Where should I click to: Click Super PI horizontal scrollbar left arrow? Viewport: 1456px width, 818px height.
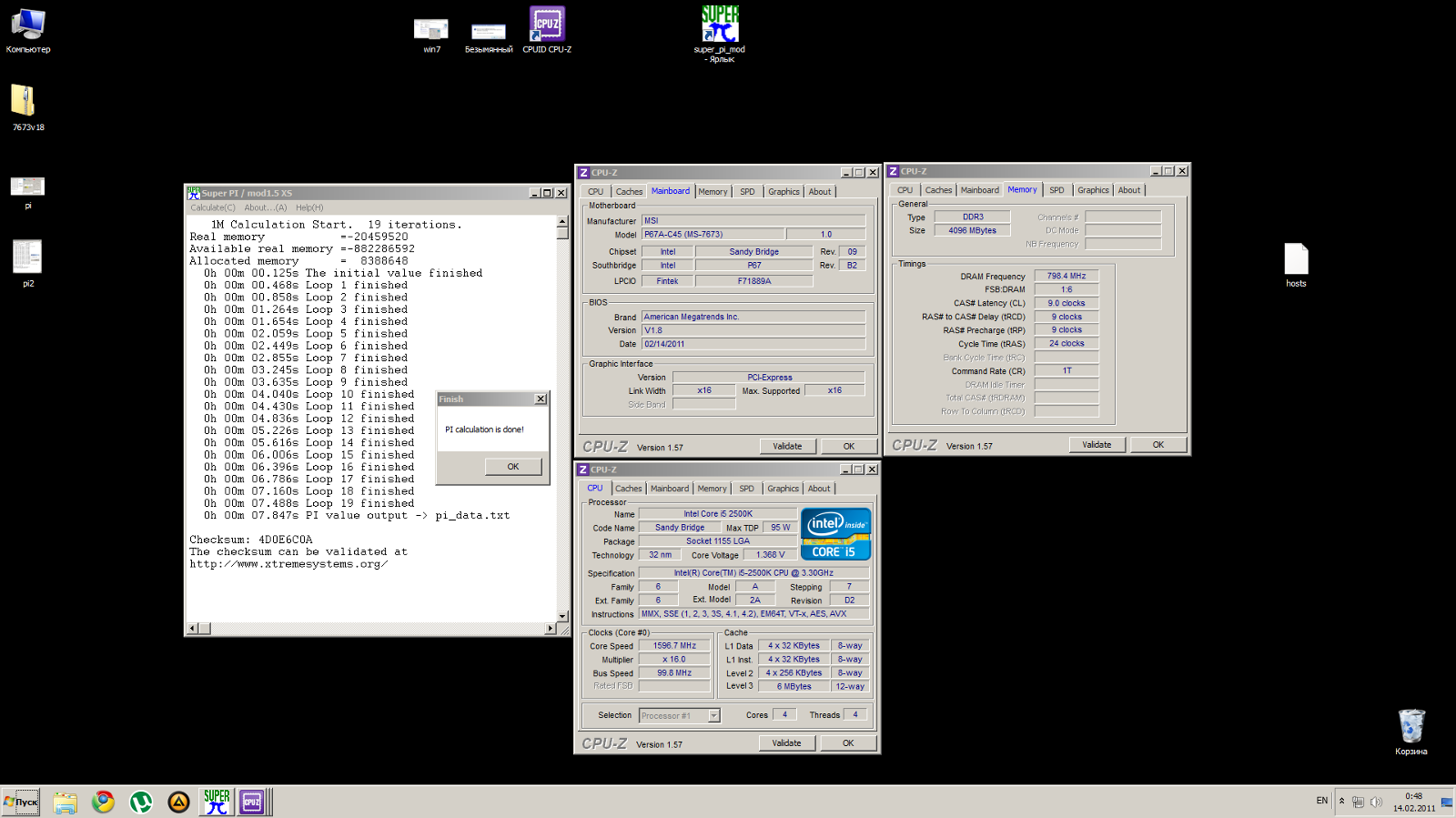click(x=192, y=628)
